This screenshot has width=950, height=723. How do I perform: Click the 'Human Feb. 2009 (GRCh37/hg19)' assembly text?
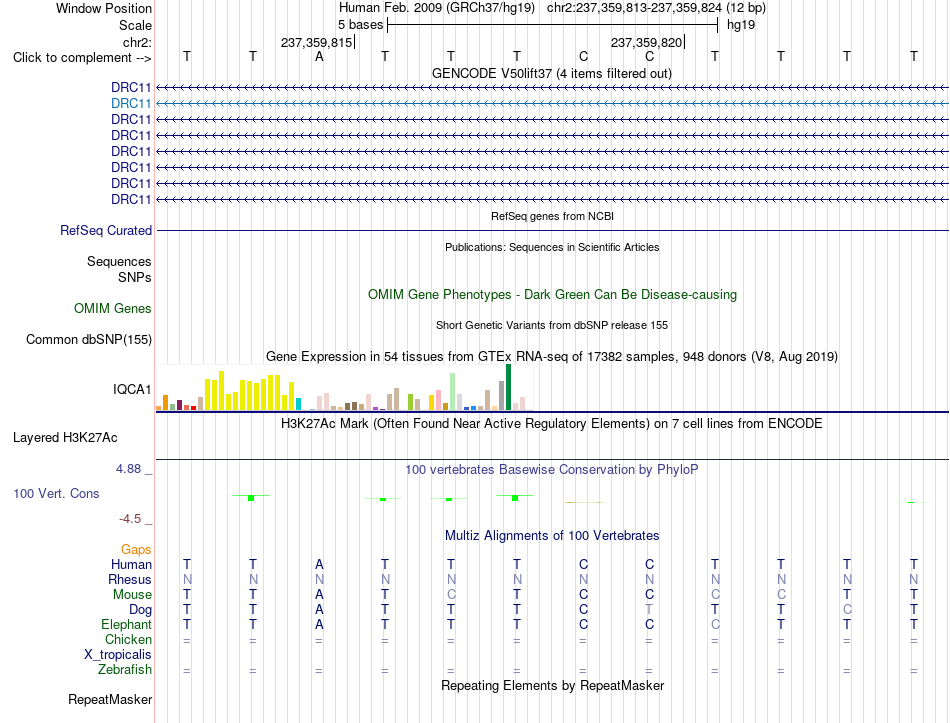437,8
